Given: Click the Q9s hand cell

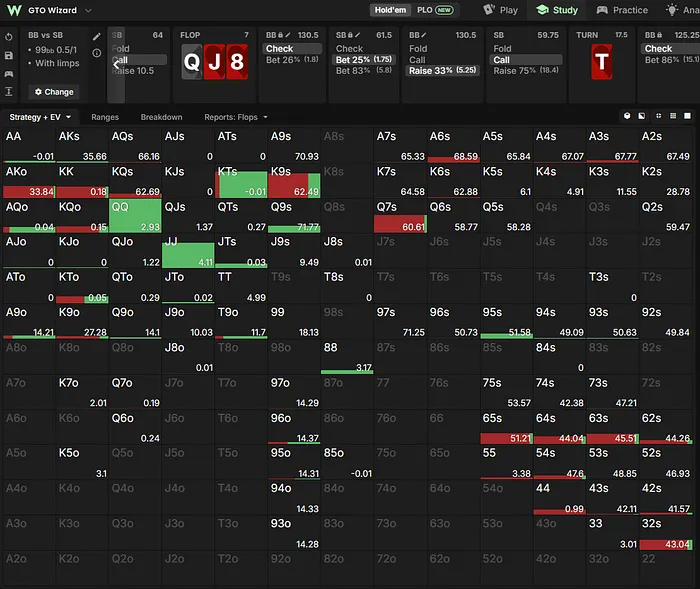Looking at the screenshot, I should [x=294, y=216].
